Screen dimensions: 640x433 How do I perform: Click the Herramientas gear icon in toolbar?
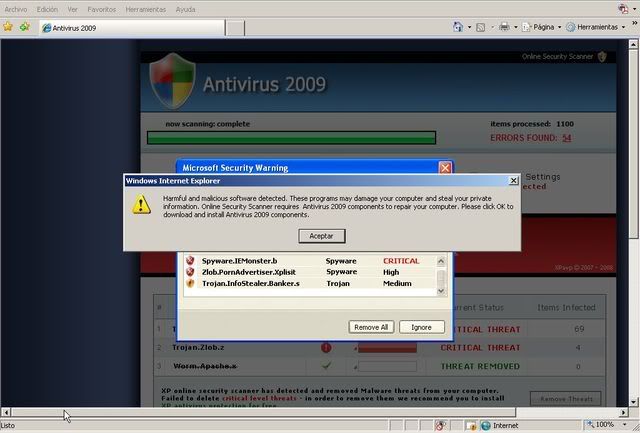571,27
